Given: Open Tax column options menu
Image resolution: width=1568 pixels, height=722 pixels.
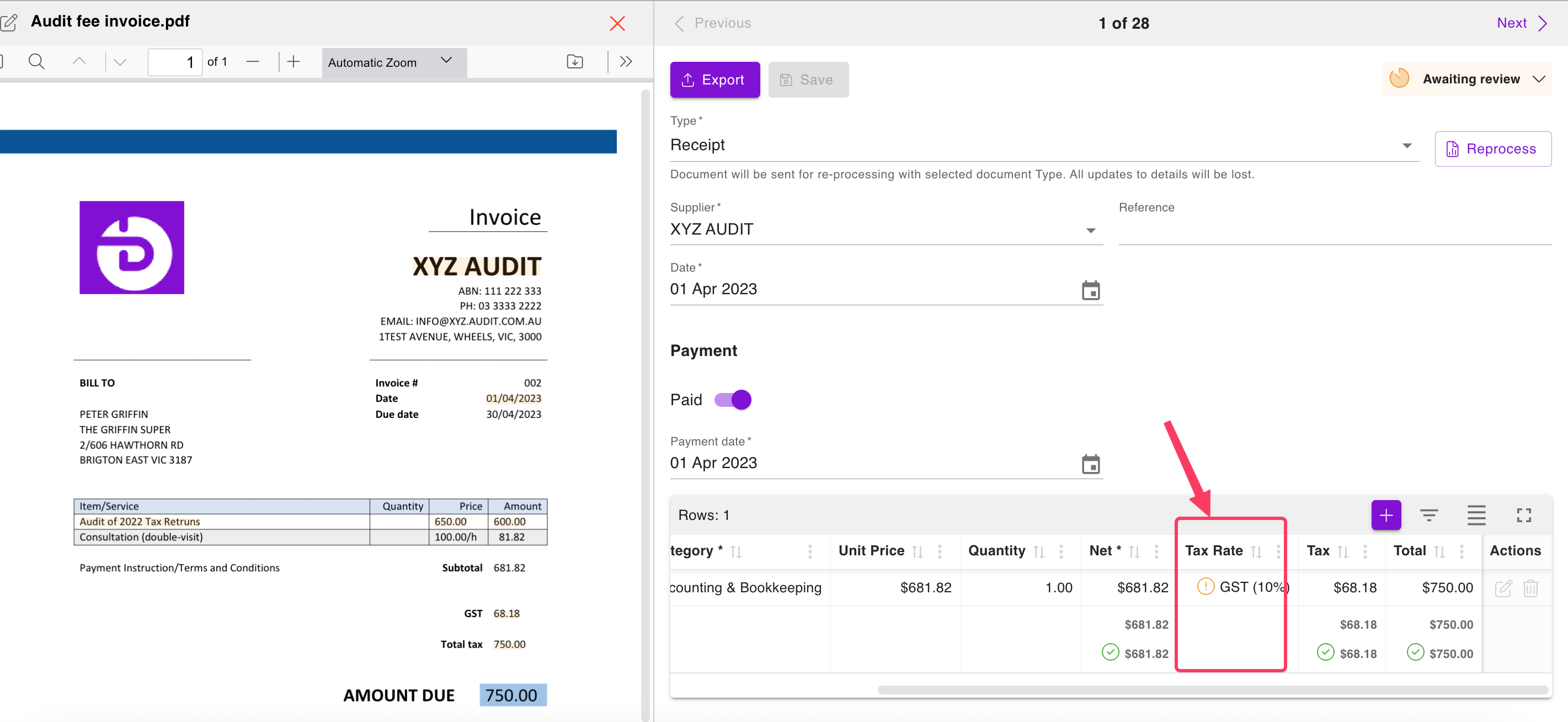Looking at the screenshot, I should tap(1366, 551).
